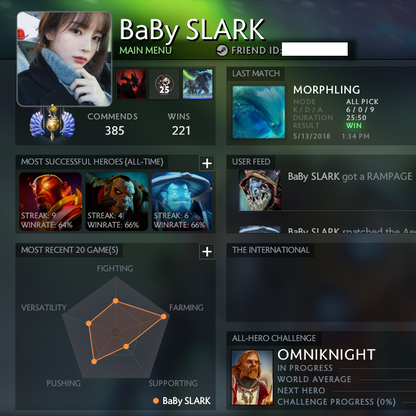Click BaBy SLARK got a RAMPAGE entry
Image resolution: width=416 pixels, height=416 pixels.
[x=350, y=177]
